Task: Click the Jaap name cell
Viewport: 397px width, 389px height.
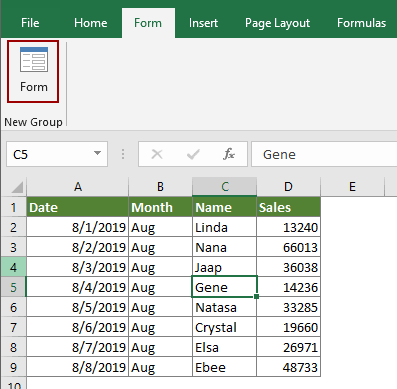Action: (224, 267)
